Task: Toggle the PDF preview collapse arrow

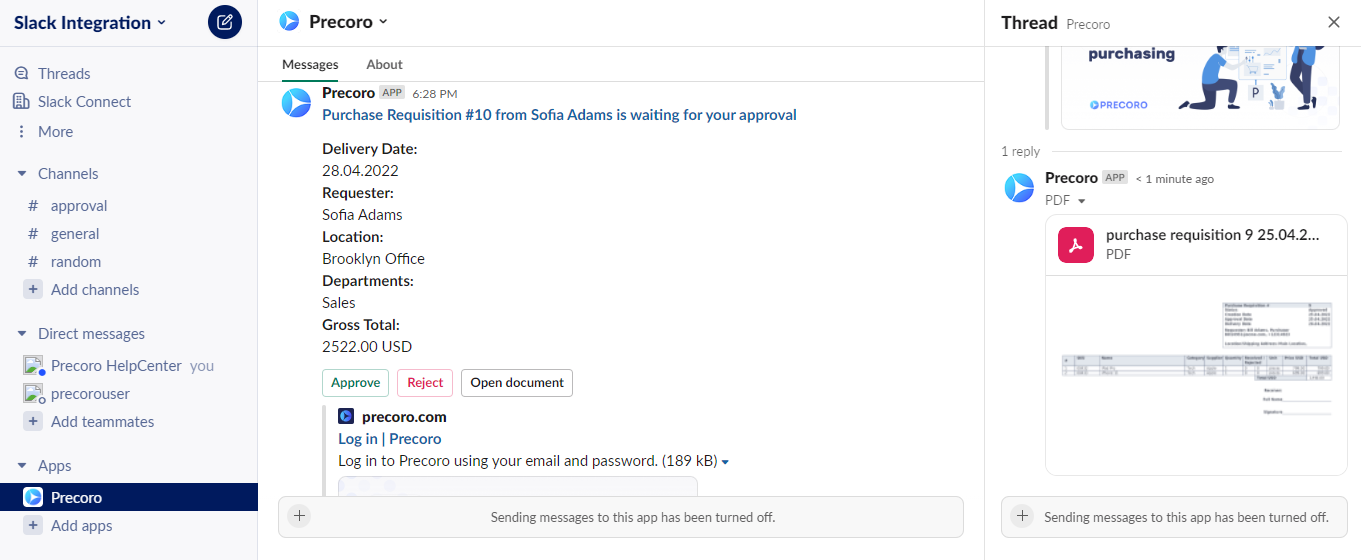Action: click(x=1082, y=201)
